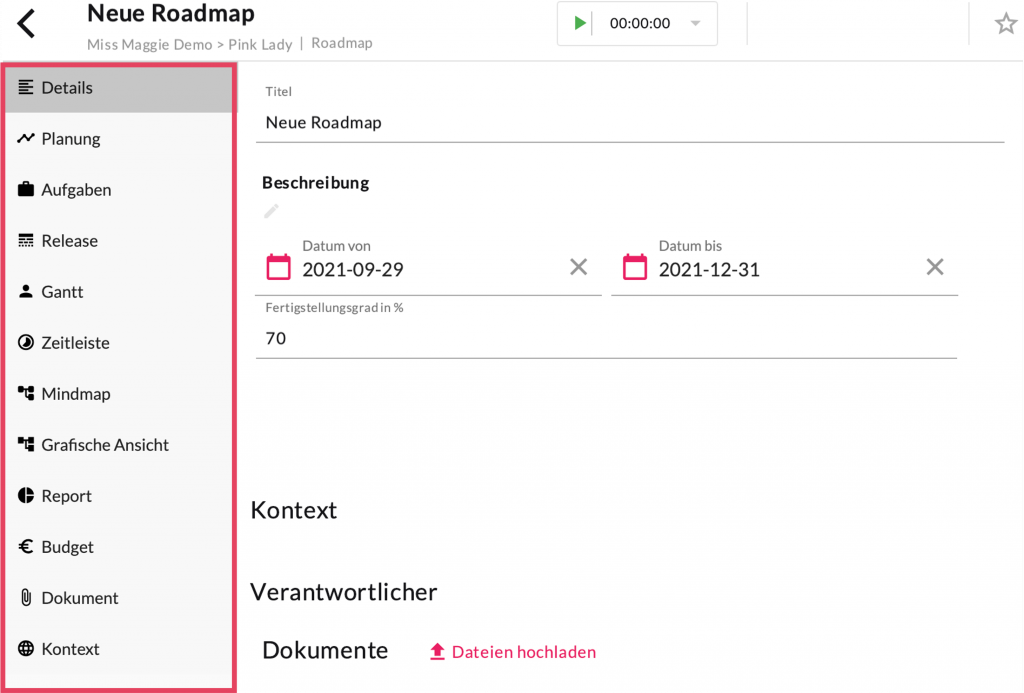1024x693 pixels.
Task: Edit Beschreibung with the pencil icon
Action: [x=271, y=211]
